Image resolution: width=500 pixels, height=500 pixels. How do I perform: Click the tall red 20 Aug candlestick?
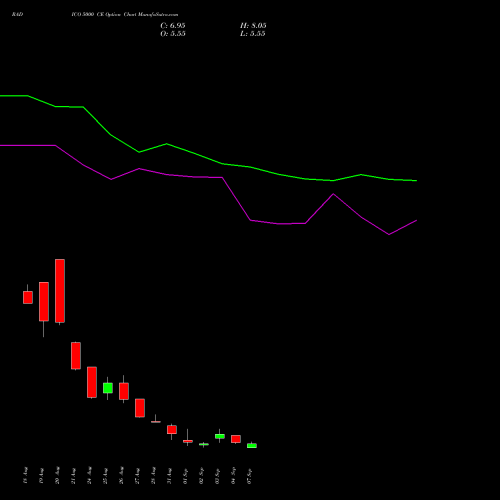click(x=60, y=291)
